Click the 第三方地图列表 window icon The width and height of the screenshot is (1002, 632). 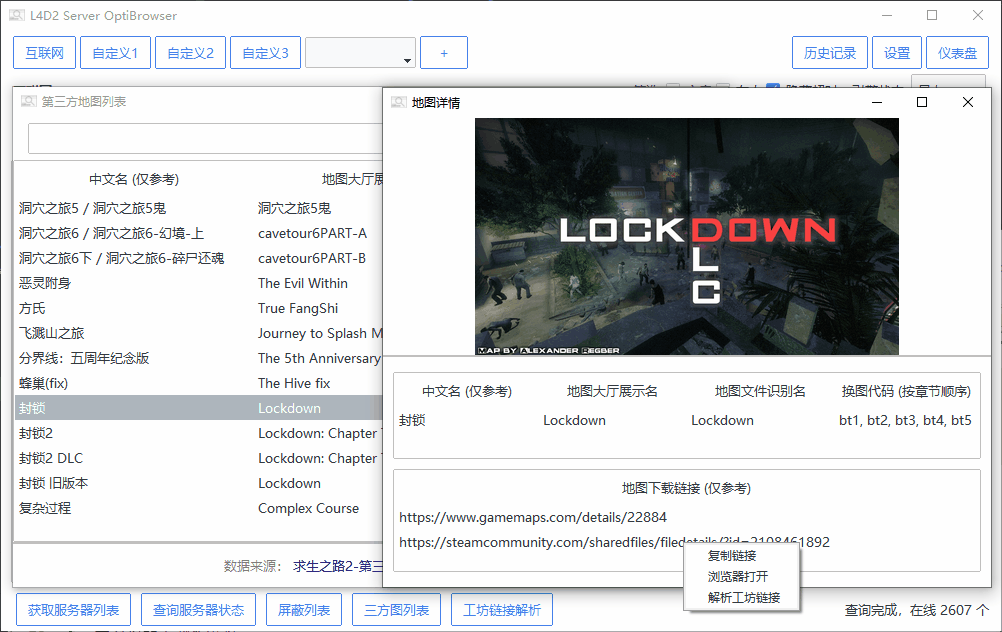click(x=28, y=101)
